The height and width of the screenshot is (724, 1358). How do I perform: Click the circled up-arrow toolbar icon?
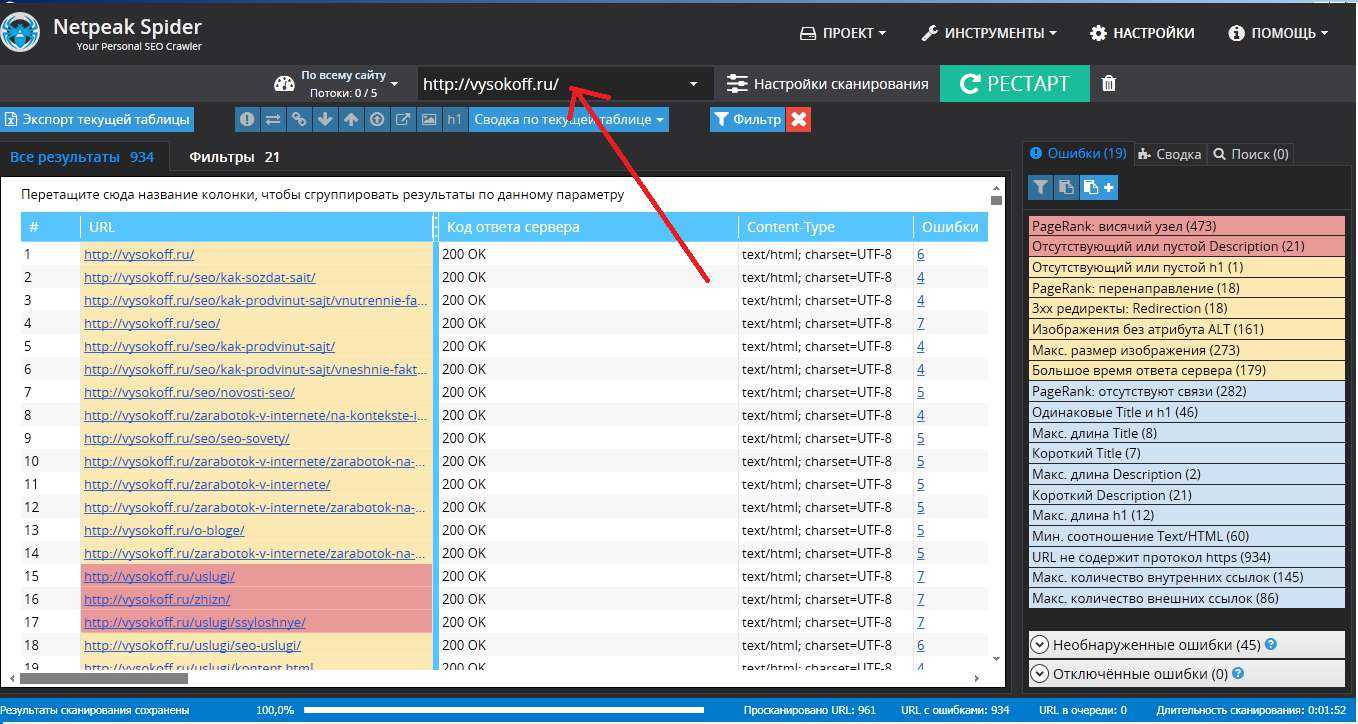(x=377, y=120)
